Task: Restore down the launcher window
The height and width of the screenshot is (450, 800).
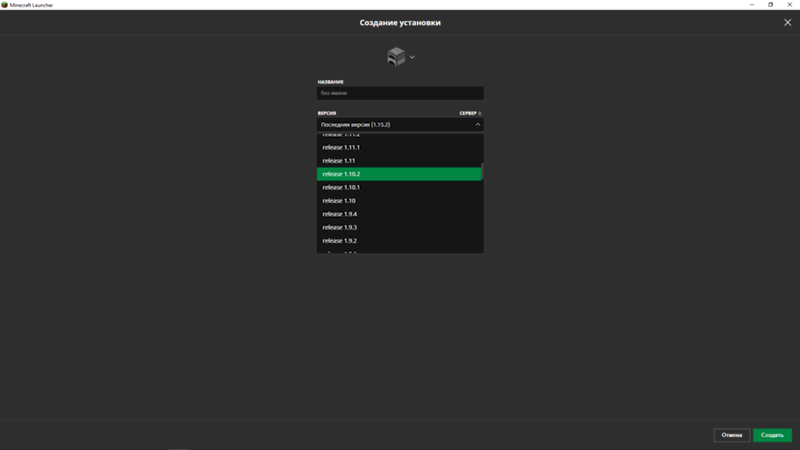Action: point(770,5)
